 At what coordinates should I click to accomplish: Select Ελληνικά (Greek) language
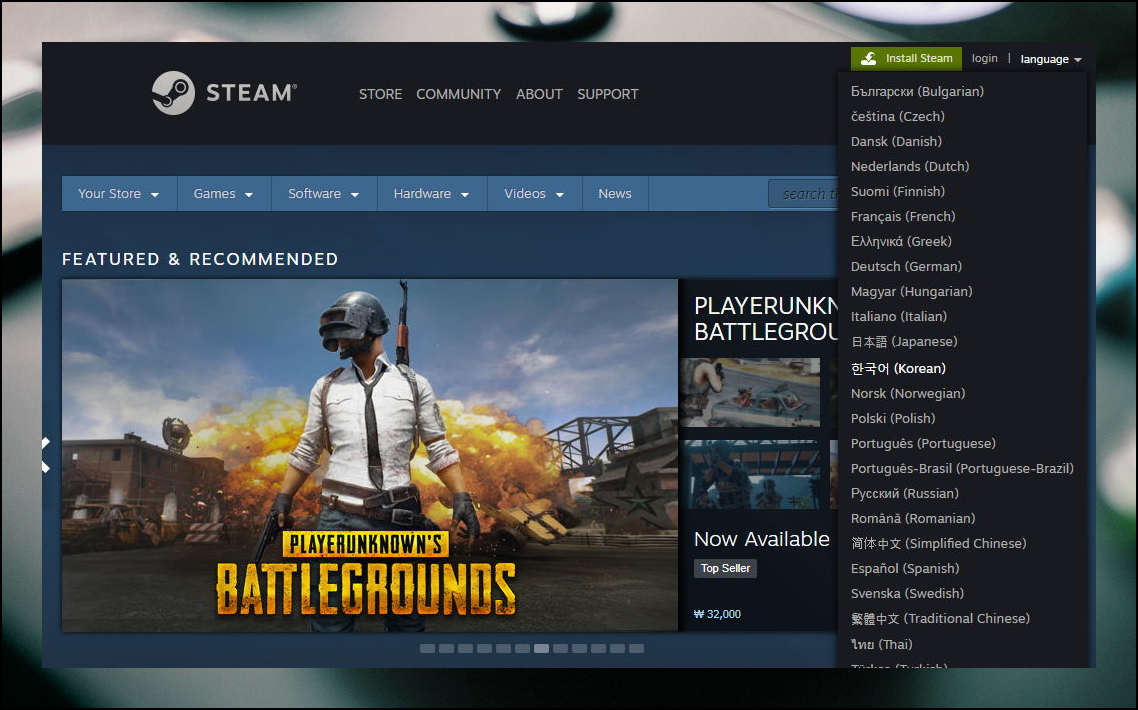tap(901, 242)
